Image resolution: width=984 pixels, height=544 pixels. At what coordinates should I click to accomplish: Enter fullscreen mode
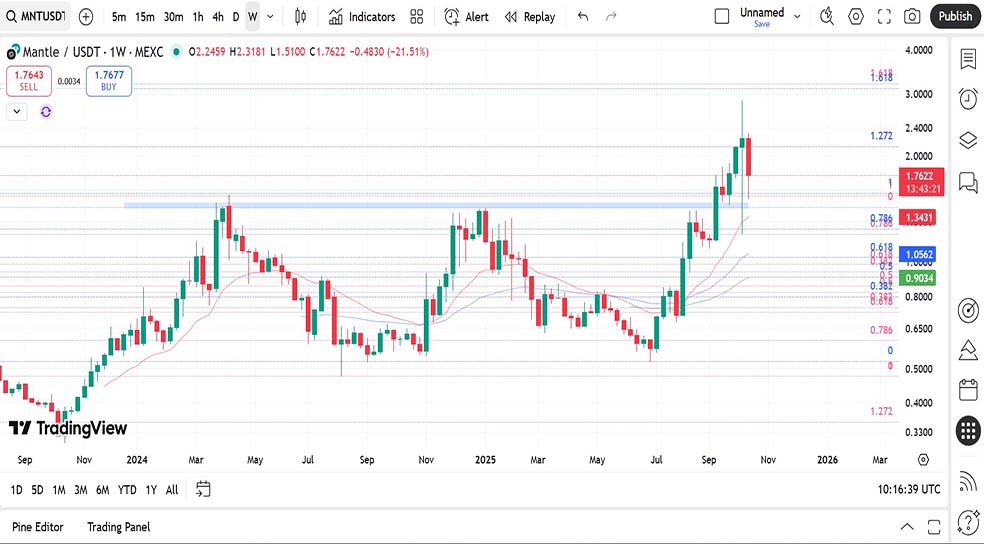pyautogui.click(x=884, y=16)
